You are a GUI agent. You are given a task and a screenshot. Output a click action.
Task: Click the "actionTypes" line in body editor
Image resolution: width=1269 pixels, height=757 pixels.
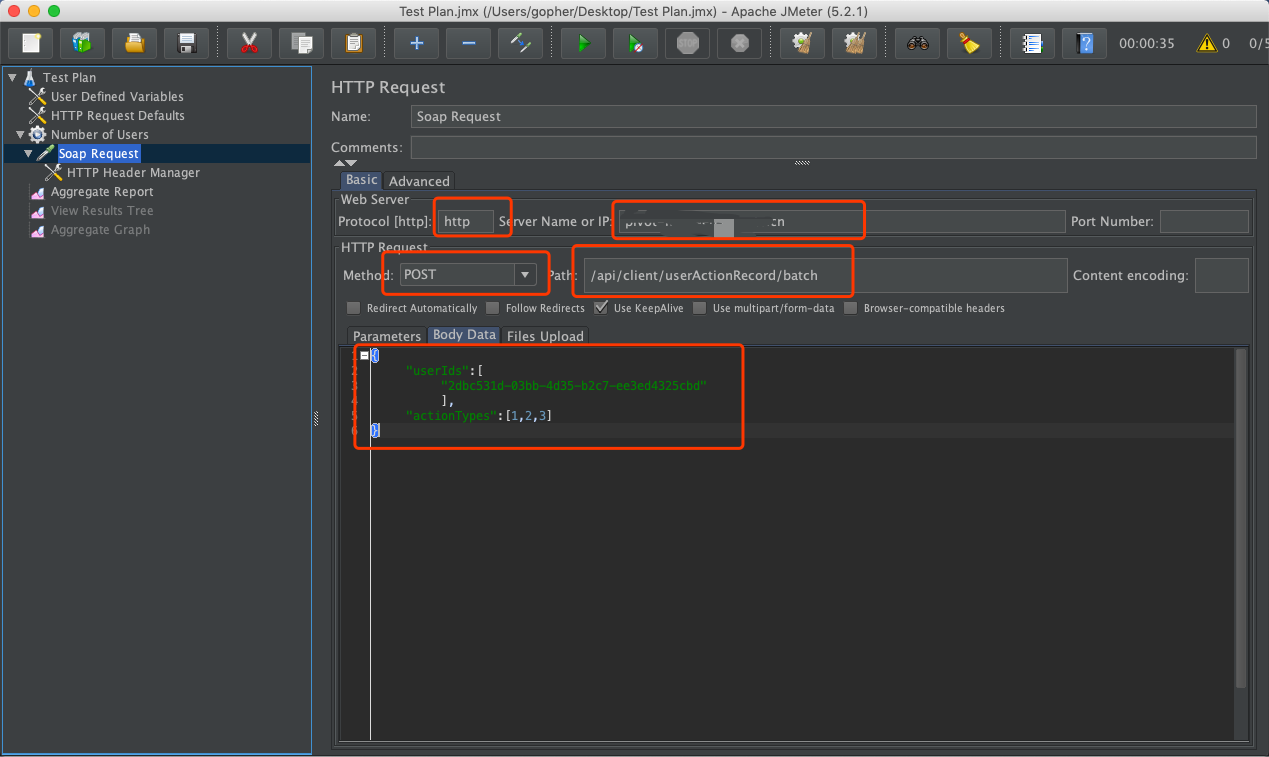tap(478, 414)
